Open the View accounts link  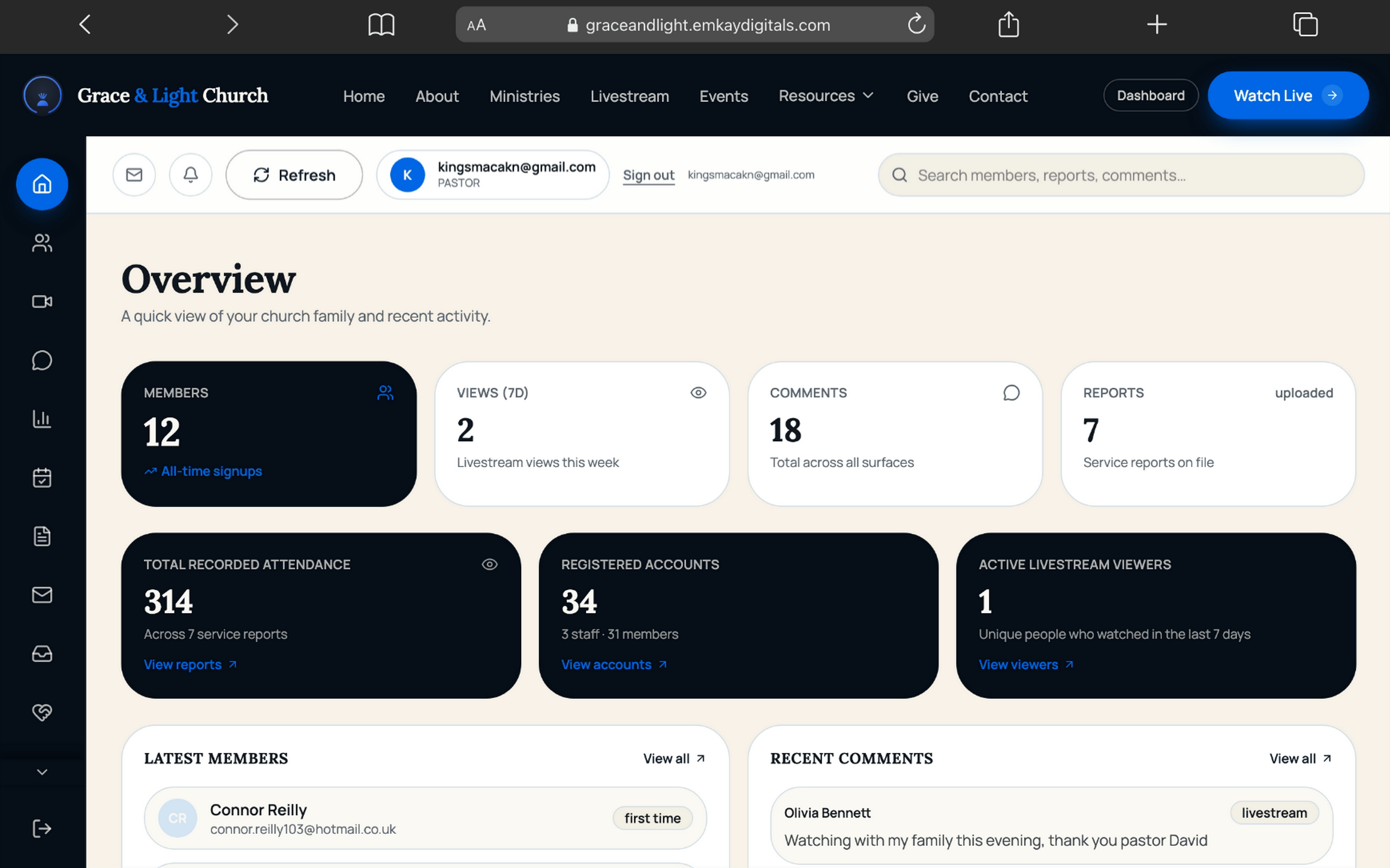[x=614, y=664]
